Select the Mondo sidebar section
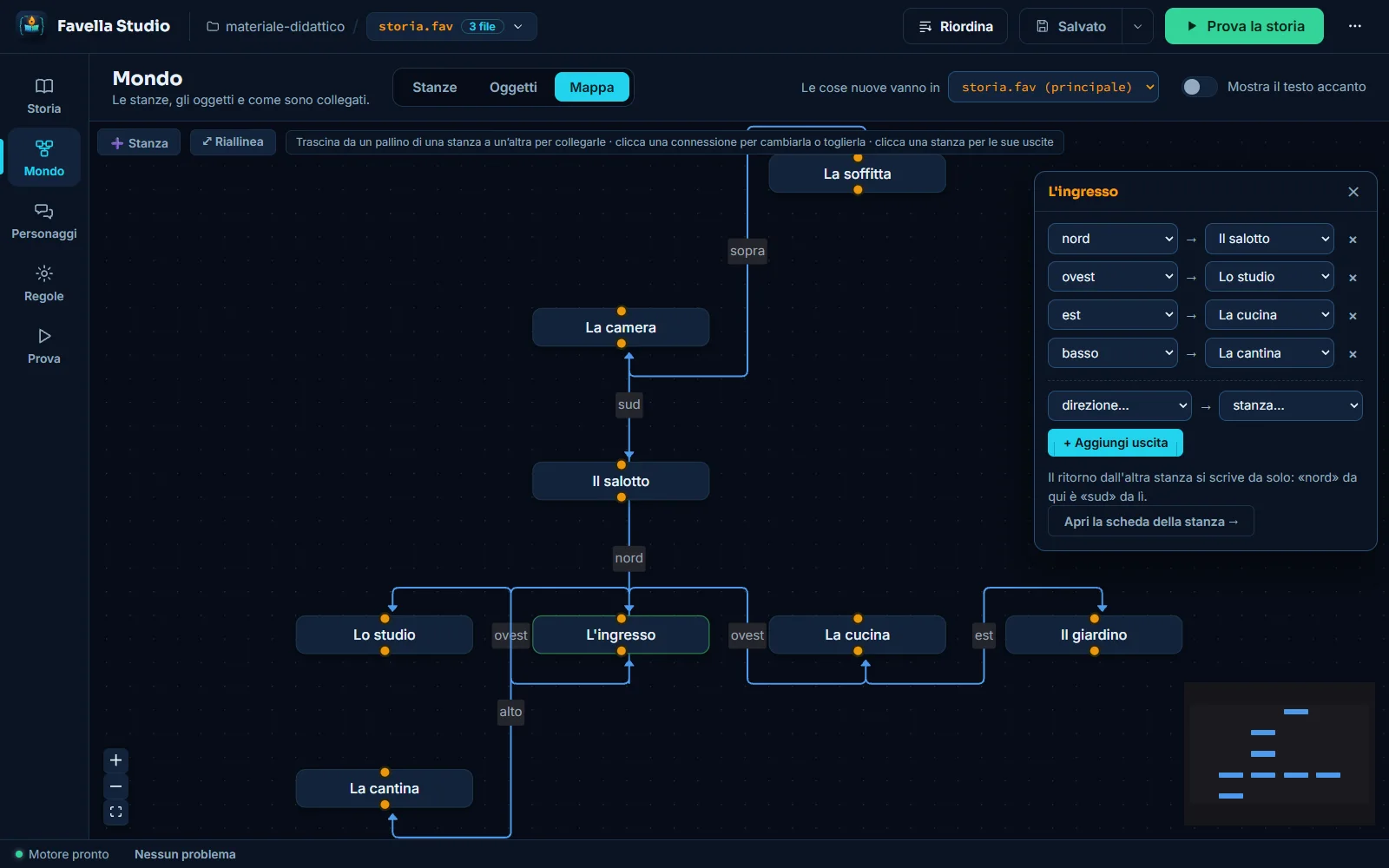 pyautogui.click(x=44, y=158)
